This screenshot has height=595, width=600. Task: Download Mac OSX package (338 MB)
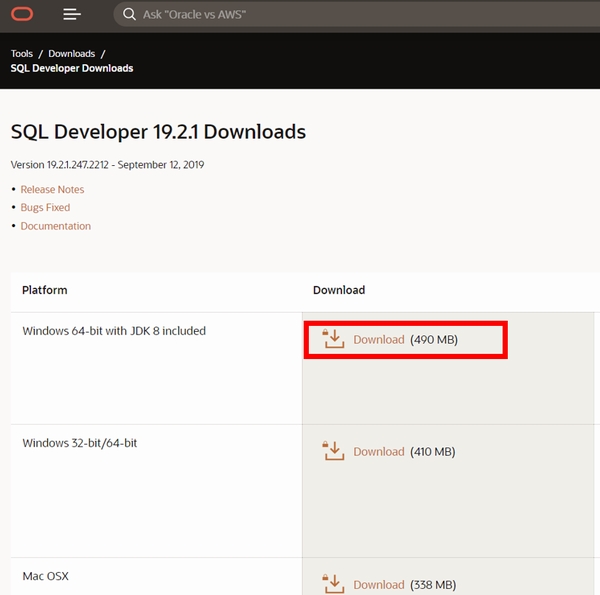(379, 585)
